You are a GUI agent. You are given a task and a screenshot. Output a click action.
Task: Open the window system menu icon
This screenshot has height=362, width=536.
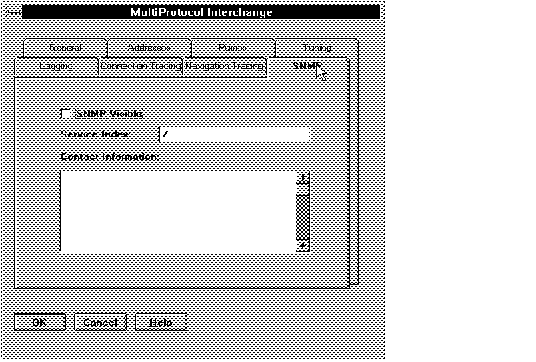tap(14, 12)
